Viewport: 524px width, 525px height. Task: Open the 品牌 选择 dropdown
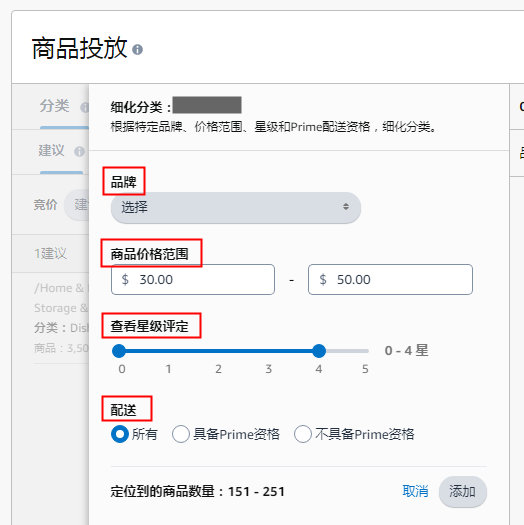[236, 207]
